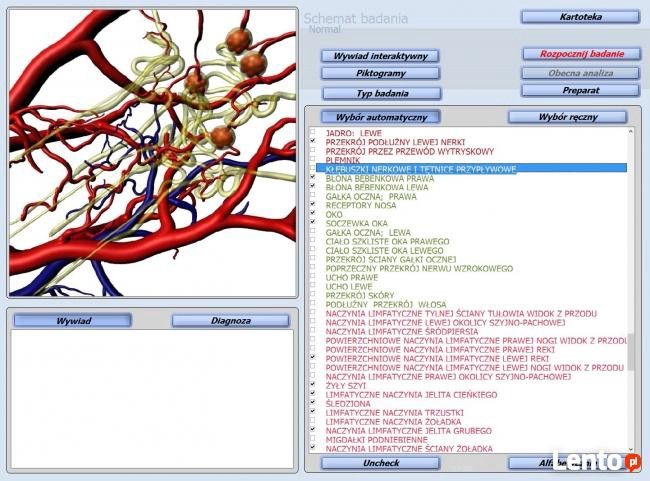This screenshot has width=650, height=481.
Task: Open the Kartoteka card file
Action: (x=580, y=17)
